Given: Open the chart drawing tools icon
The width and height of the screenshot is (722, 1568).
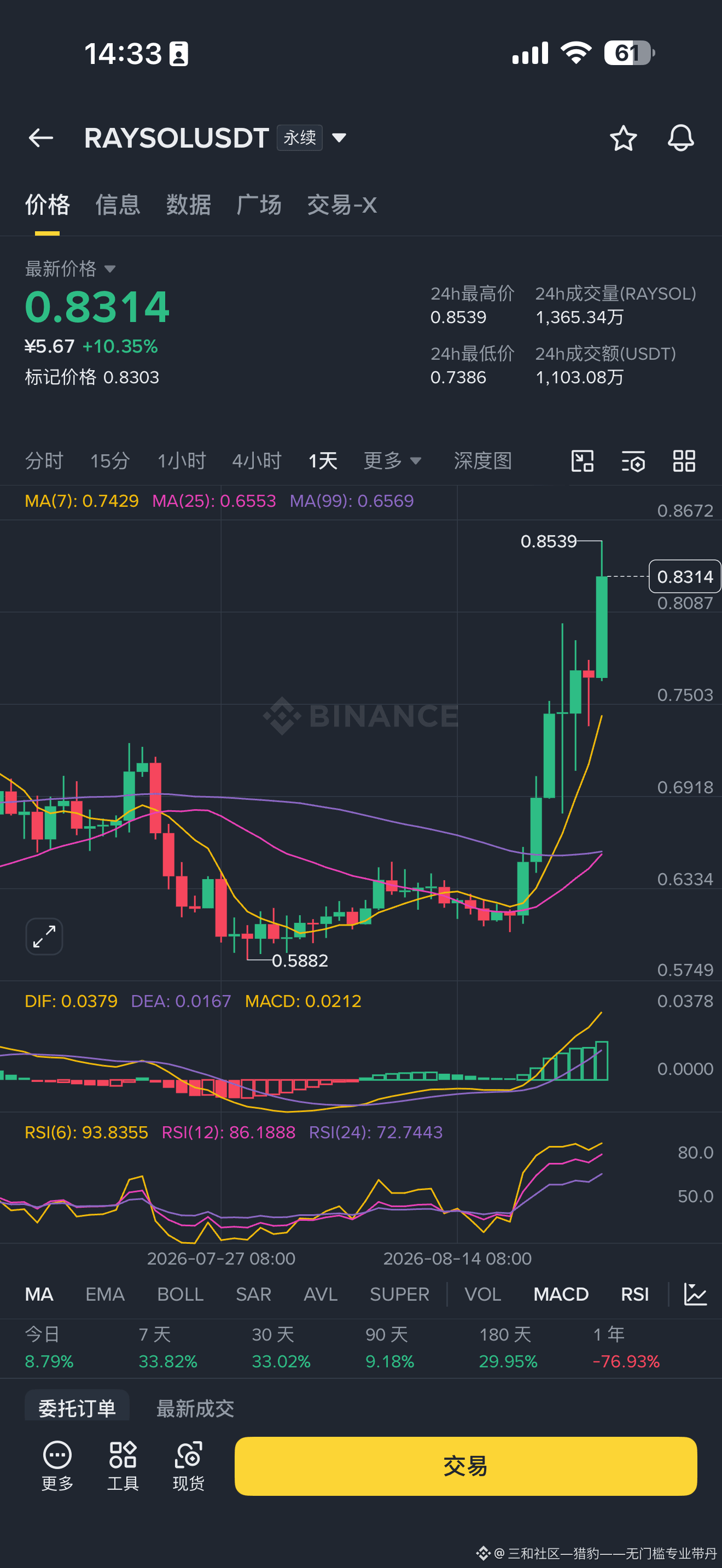Looking at the screenshot, I should [x=583, y=461].
